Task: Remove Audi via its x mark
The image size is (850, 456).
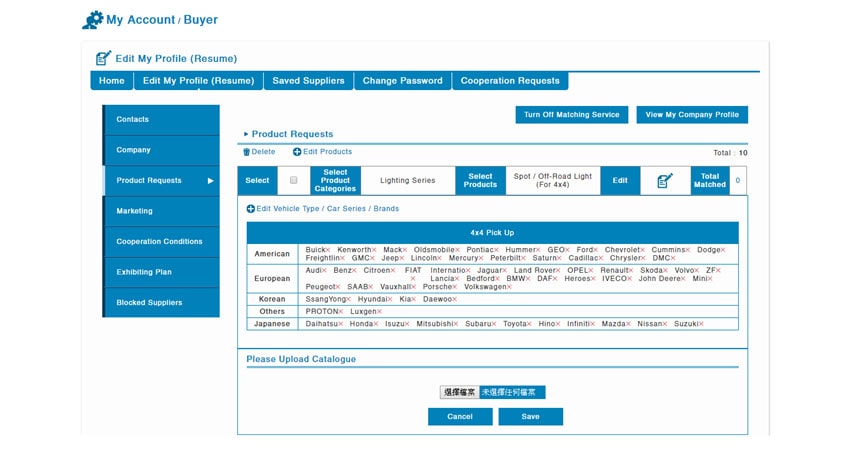Action: (324, 271)
